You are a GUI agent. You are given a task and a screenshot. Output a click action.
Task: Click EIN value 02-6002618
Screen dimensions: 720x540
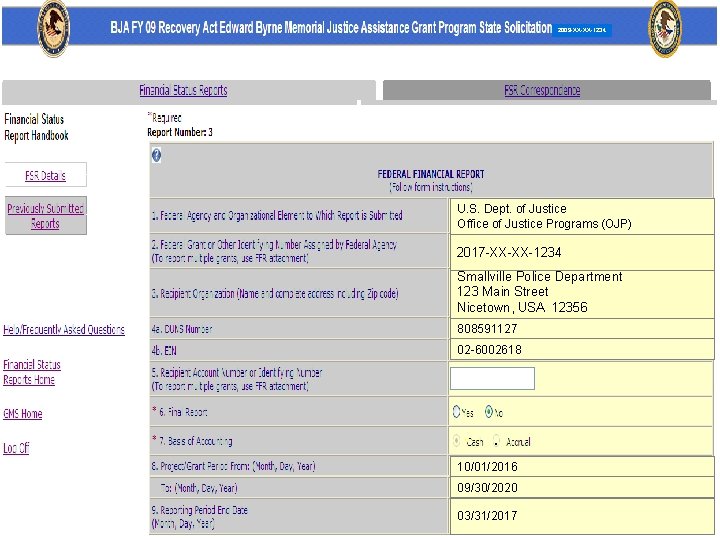[489, 350]
